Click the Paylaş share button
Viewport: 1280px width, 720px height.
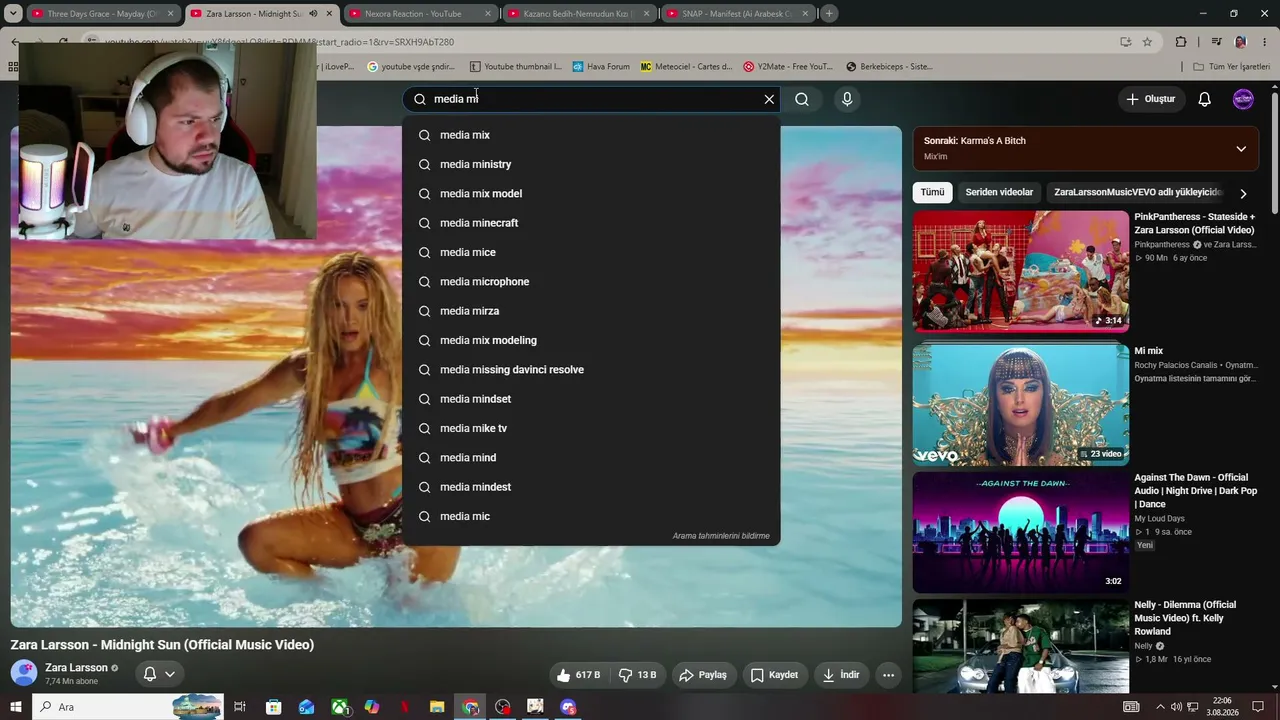pos(703,675)
